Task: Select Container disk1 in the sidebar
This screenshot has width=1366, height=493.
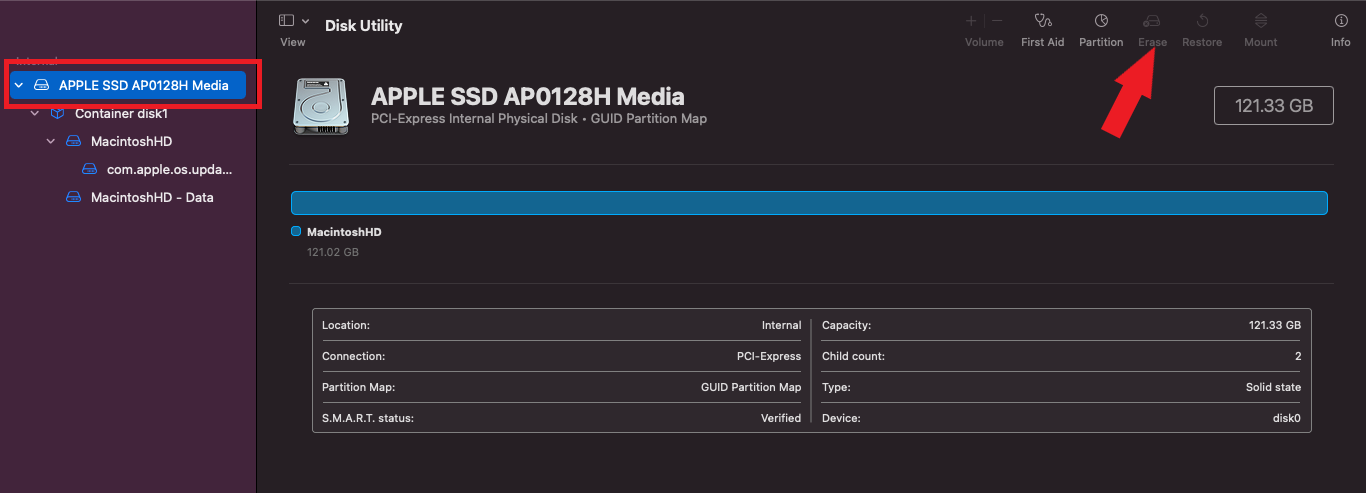Action: tap(121, 114)
